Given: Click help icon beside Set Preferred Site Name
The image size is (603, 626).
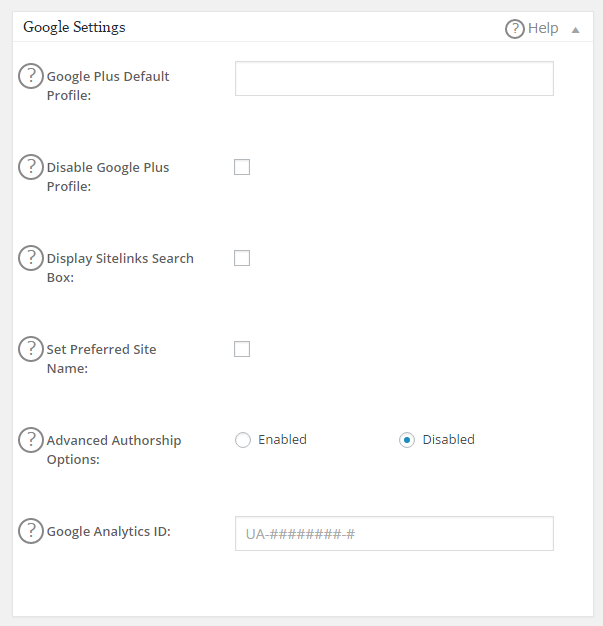Looking at the screenshot, I should pos(31,349).
